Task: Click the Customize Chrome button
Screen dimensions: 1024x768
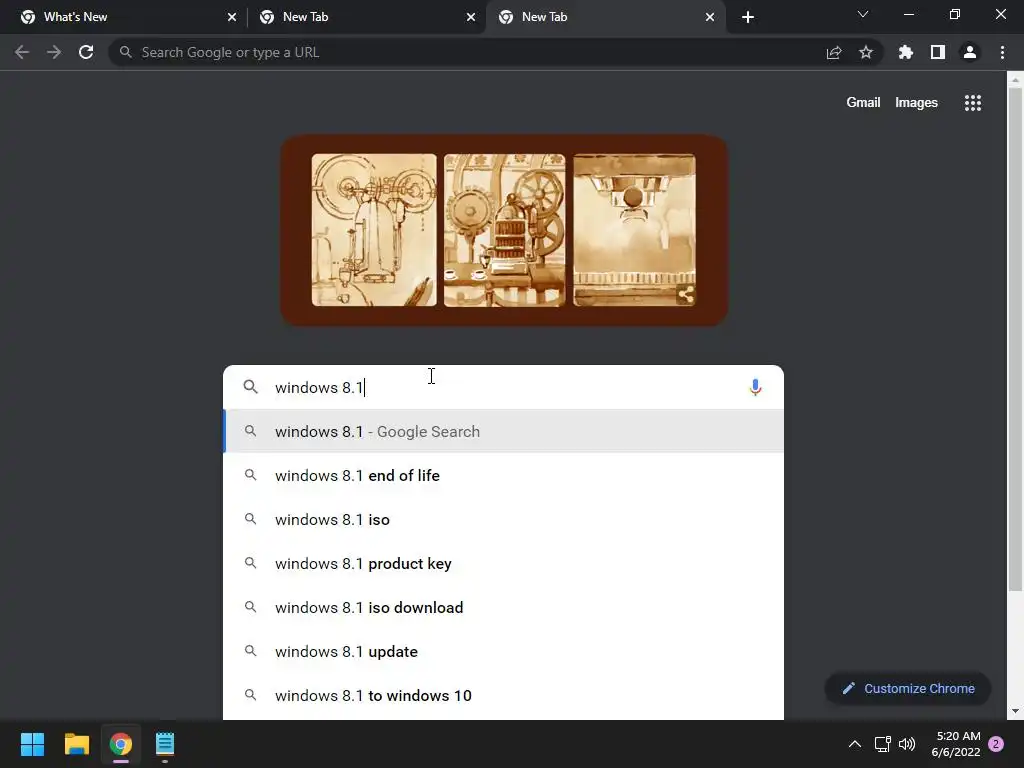Action: pos(908,688)
